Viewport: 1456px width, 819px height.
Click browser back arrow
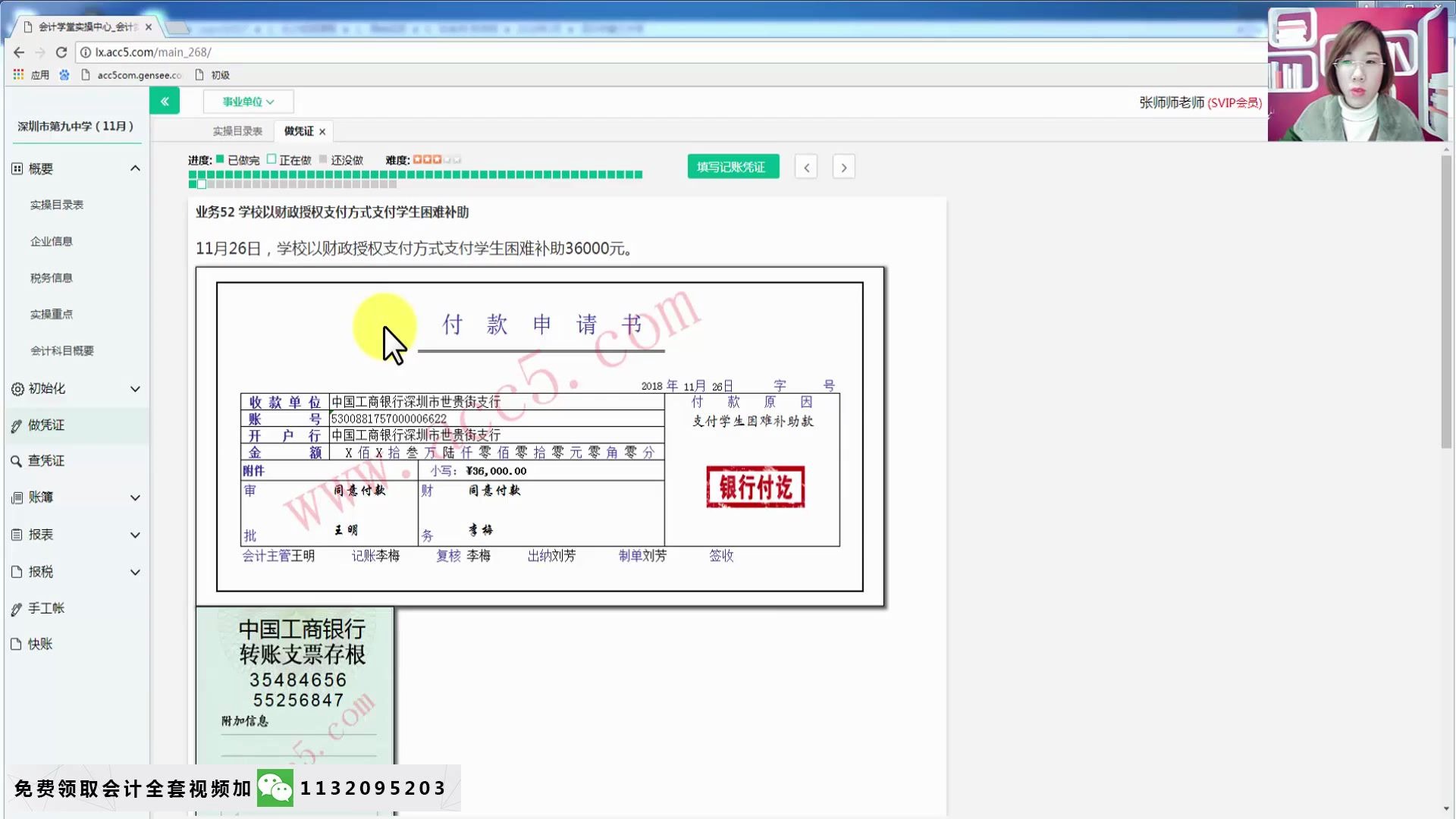19,52
